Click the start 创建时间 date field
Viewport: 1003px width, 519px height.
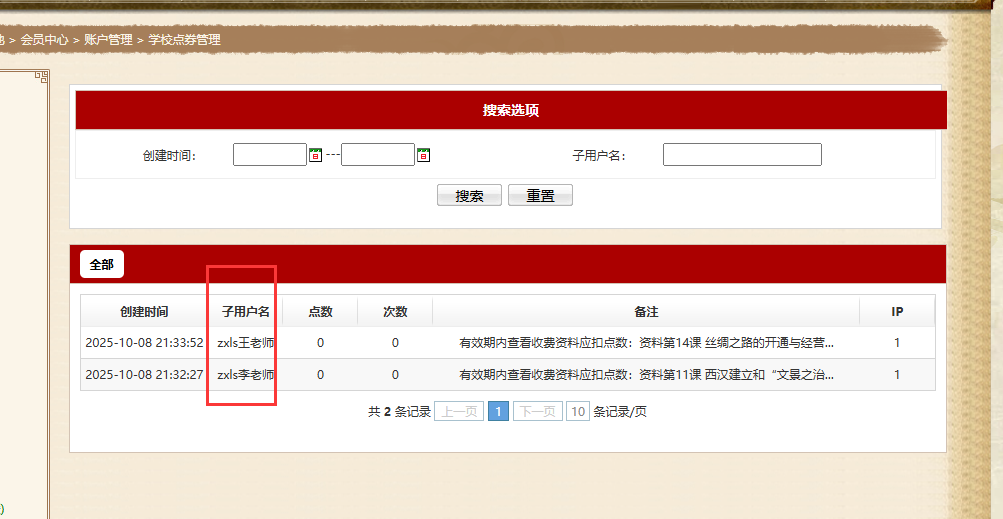(x=269, y=155)
